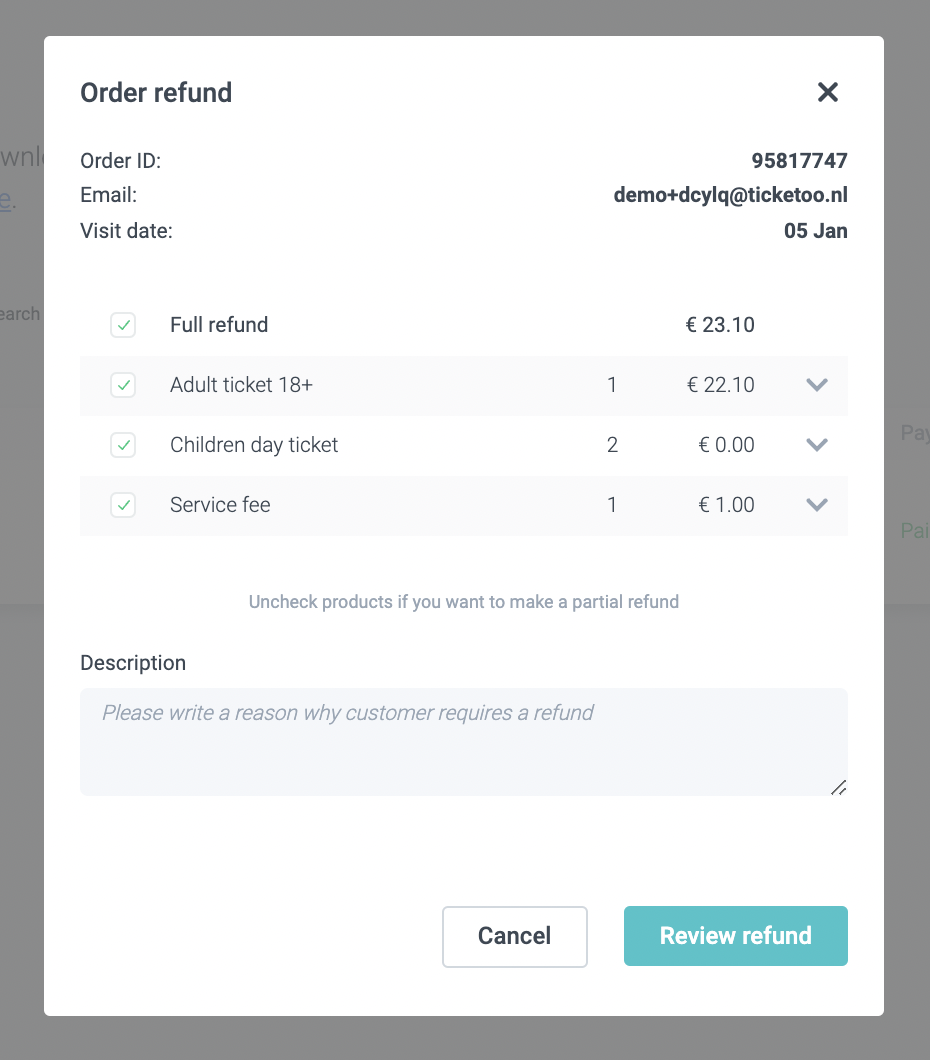Expand the Adult ticket 18+ row chevron
The width and height of the screenshot is (930, 1060).
pos(817,385)
